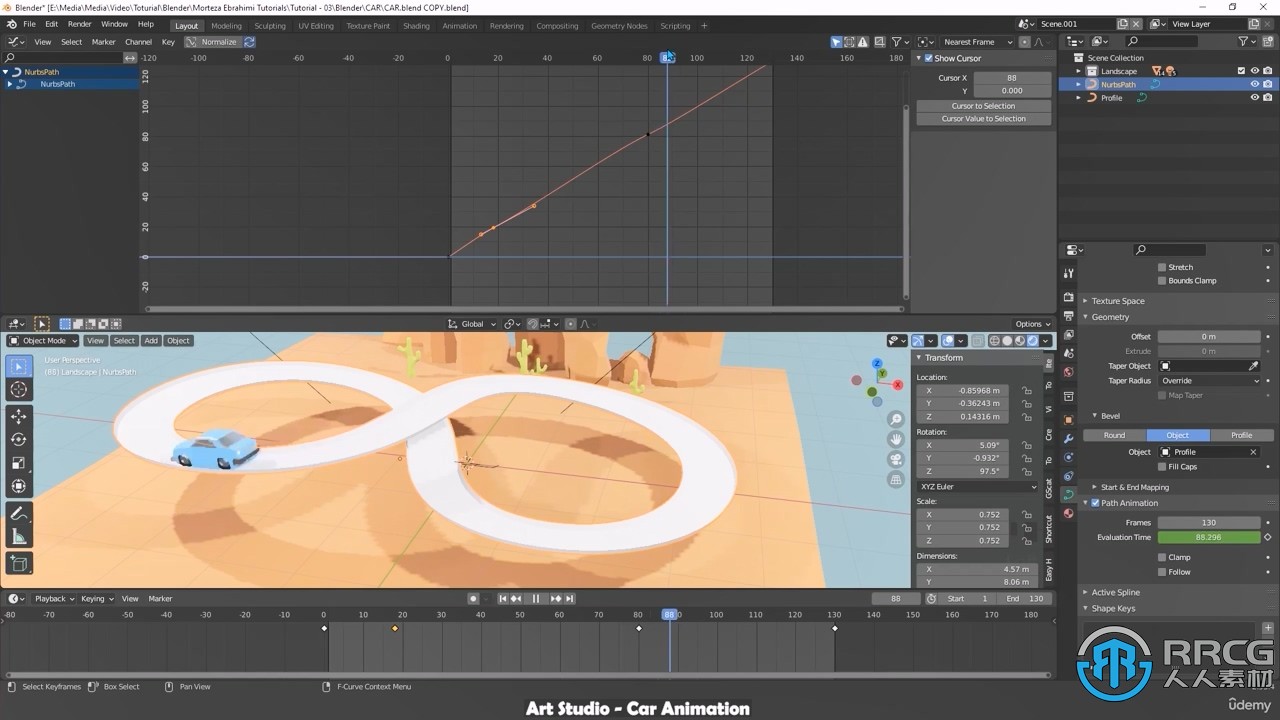This screenshot has width=1280, height=720.
Task: Jump to the timeline start frame
Action: coord(503,598)
